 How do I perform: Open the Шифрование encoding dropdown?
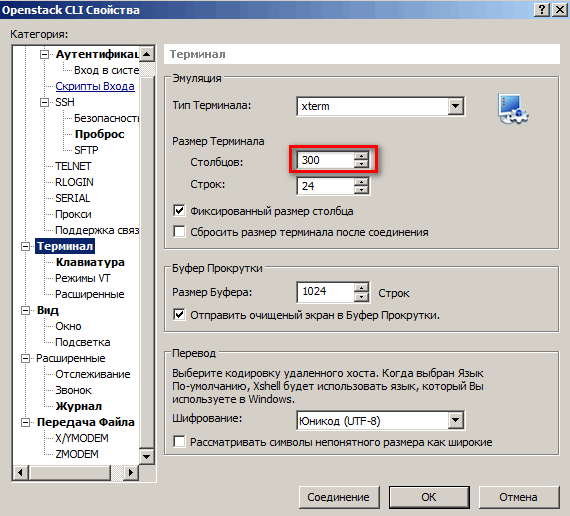[x=455, y=421]
